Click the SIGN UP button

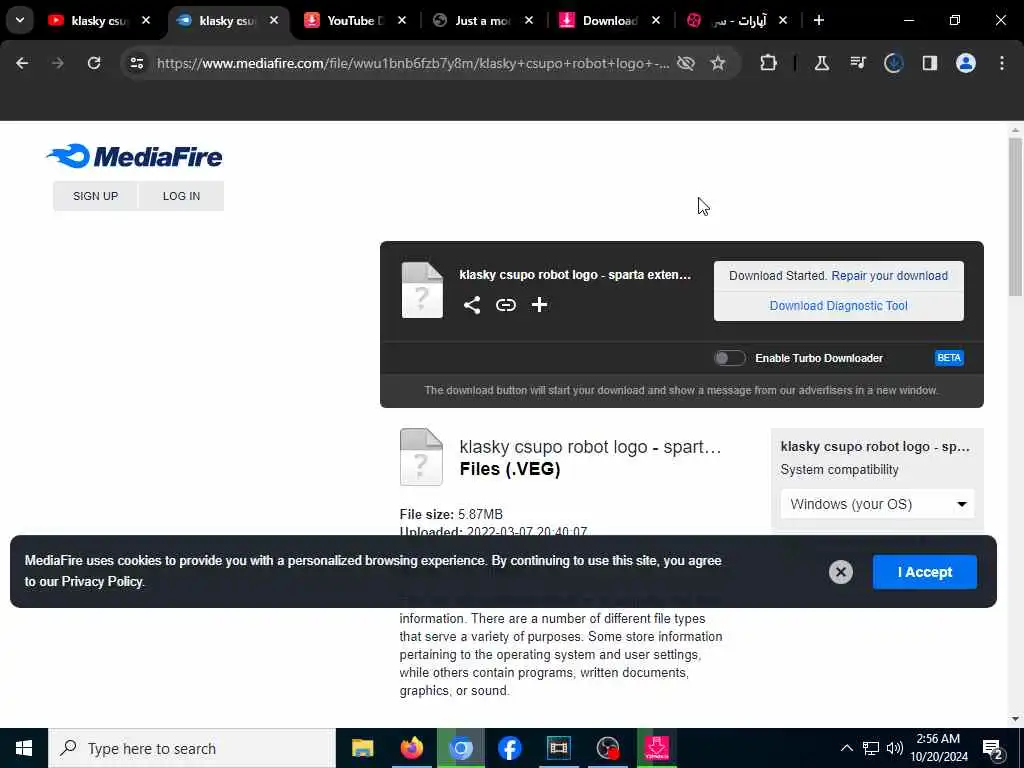(95, 196)
